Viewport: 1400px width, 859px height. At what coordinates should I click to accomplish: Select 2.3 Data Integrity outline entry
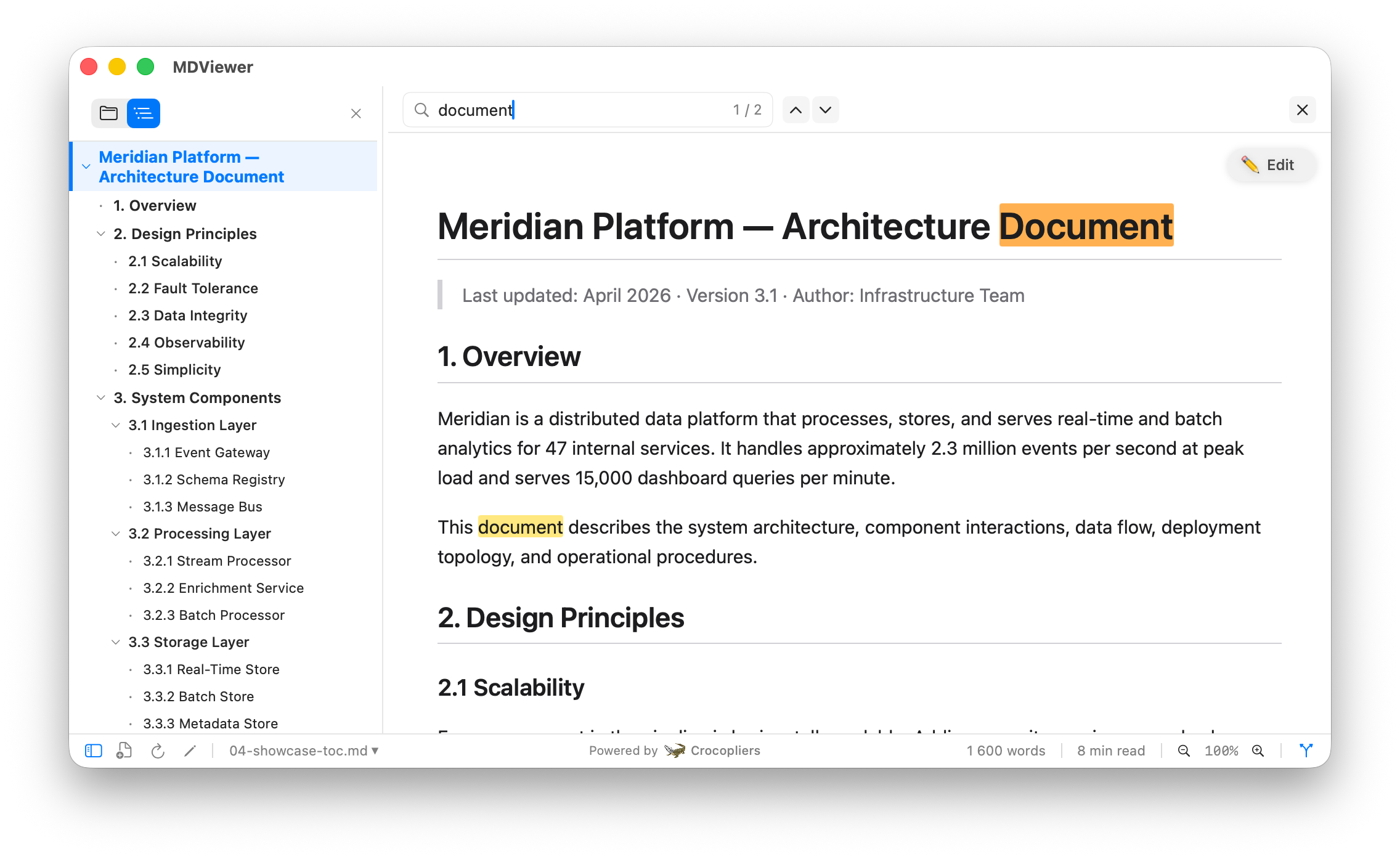click(187, 315)
